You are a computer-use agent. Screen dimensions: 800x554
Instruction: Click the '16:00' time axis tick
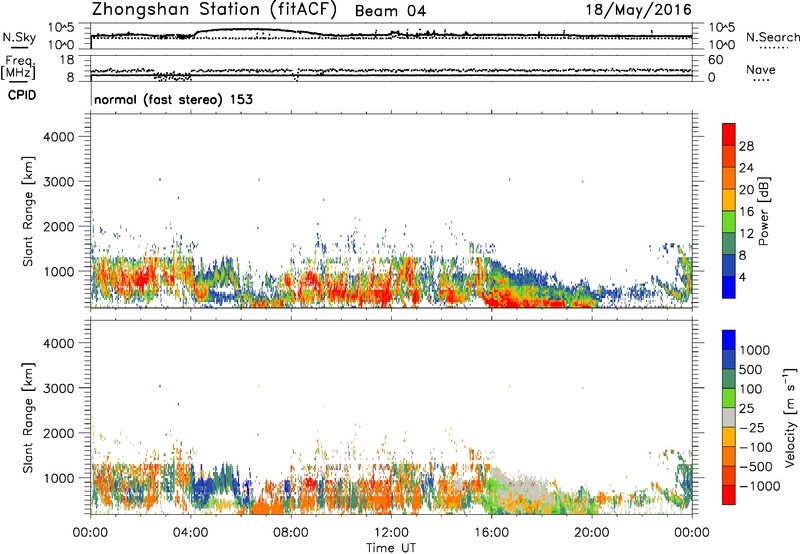point(491,533)
